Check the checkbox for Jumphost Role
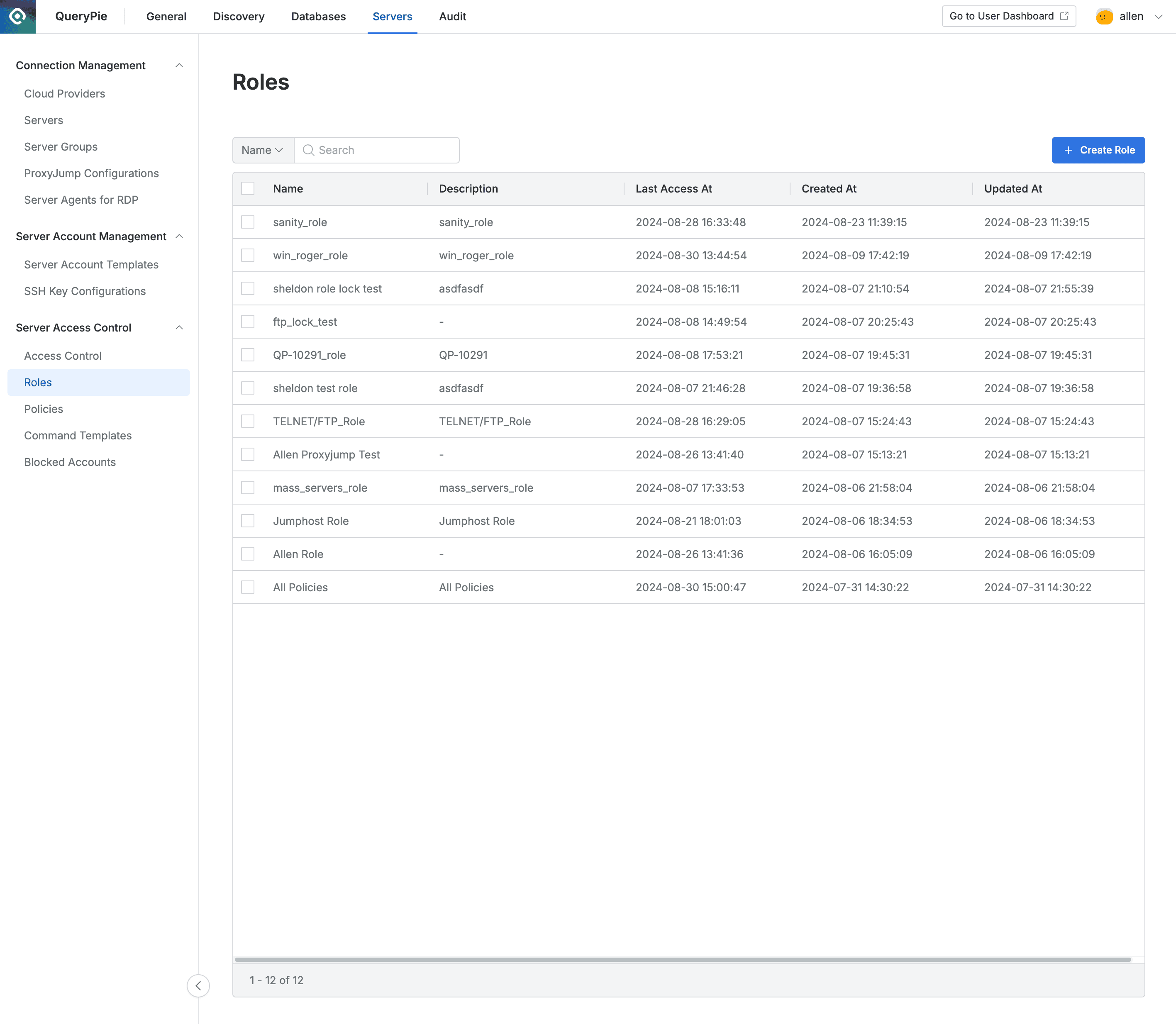The height and width of the screenshot is (1024, 1176). 247,521
